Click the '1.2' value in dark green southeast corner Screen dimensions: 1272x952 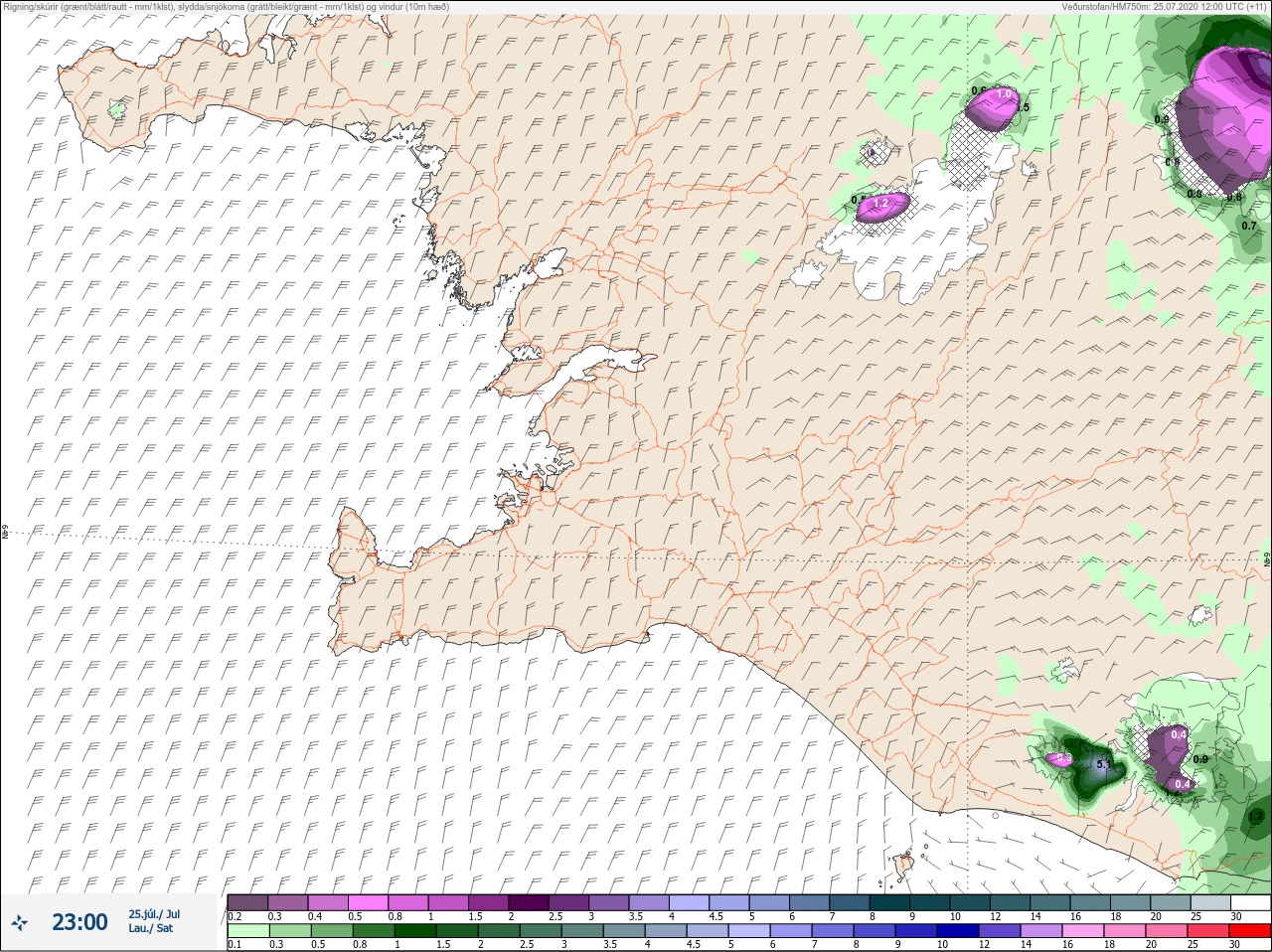[x=1255, y=817]
